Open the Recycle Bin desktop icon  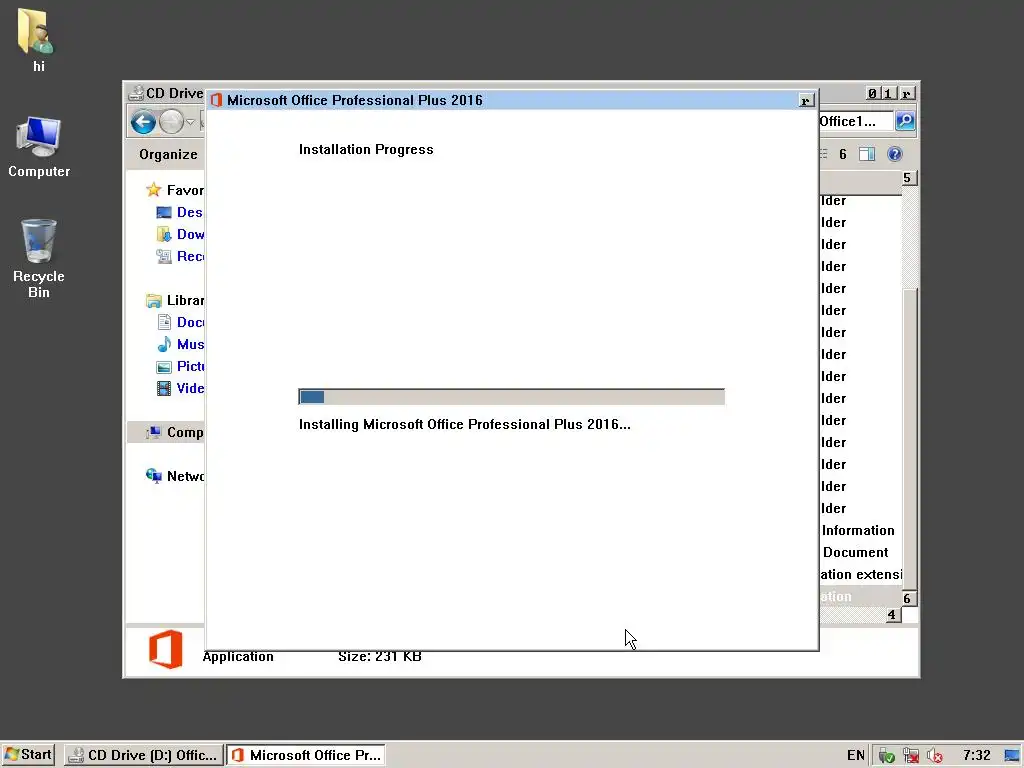(x=39, y=259)
